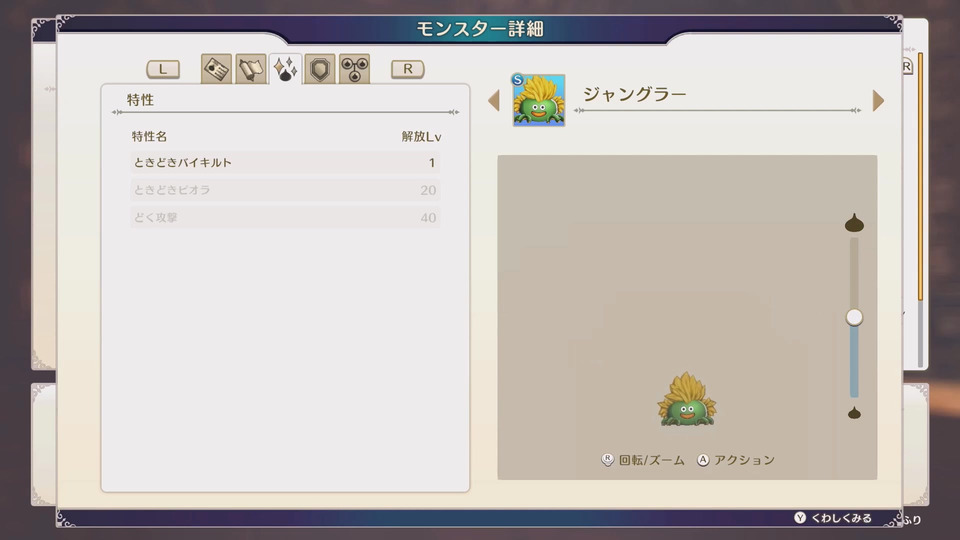
Task: Click the unlock level 20 value
Action: pos(428,190)
